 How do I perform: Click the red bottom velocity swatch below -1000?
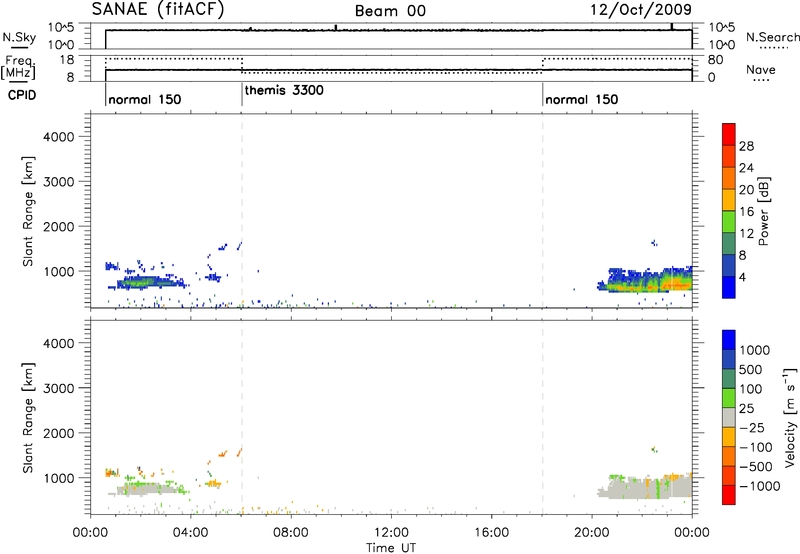(x=729, y=495)
